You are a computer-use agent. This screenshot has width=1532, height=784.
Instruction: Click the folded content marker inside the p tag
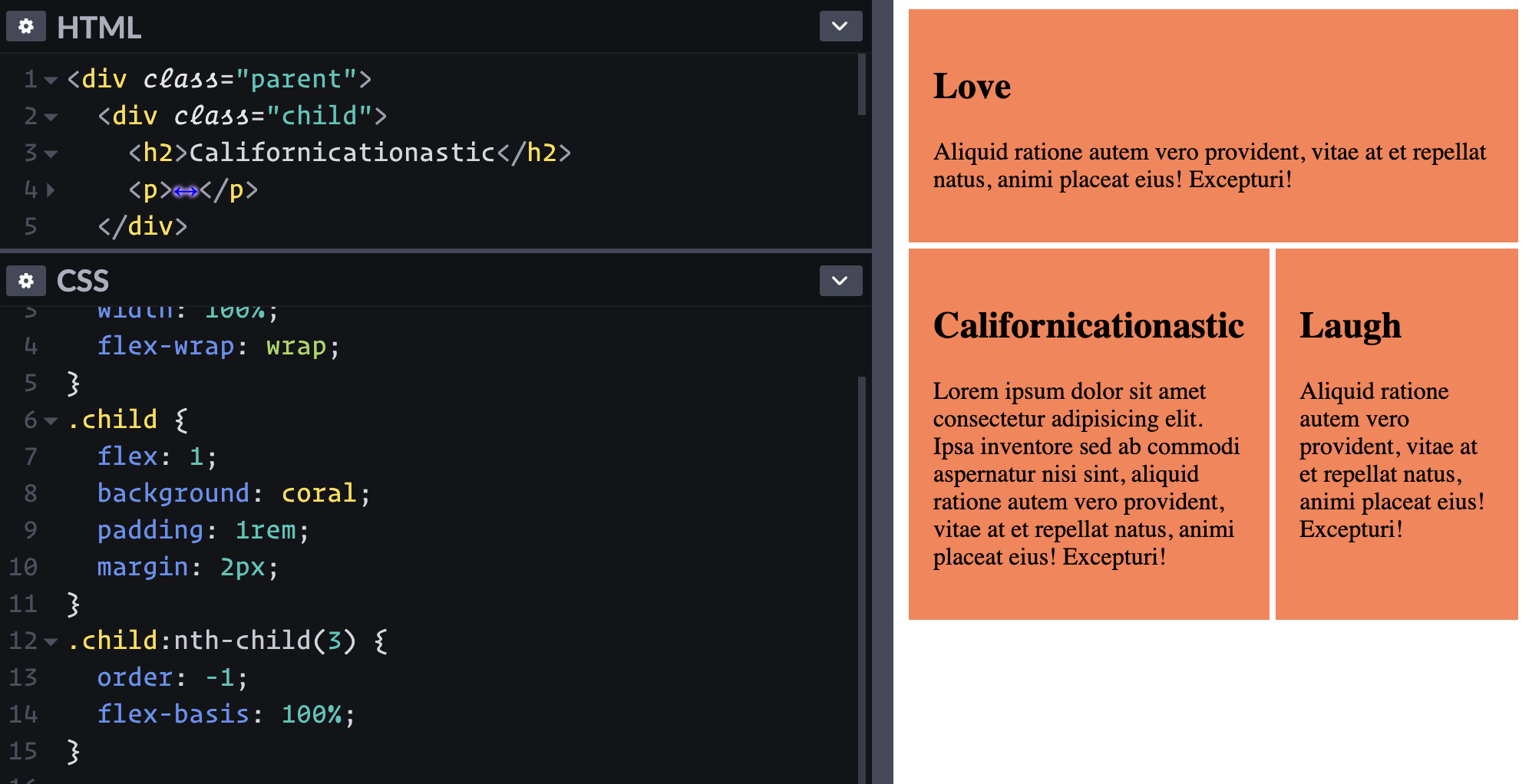pos(186,191)
